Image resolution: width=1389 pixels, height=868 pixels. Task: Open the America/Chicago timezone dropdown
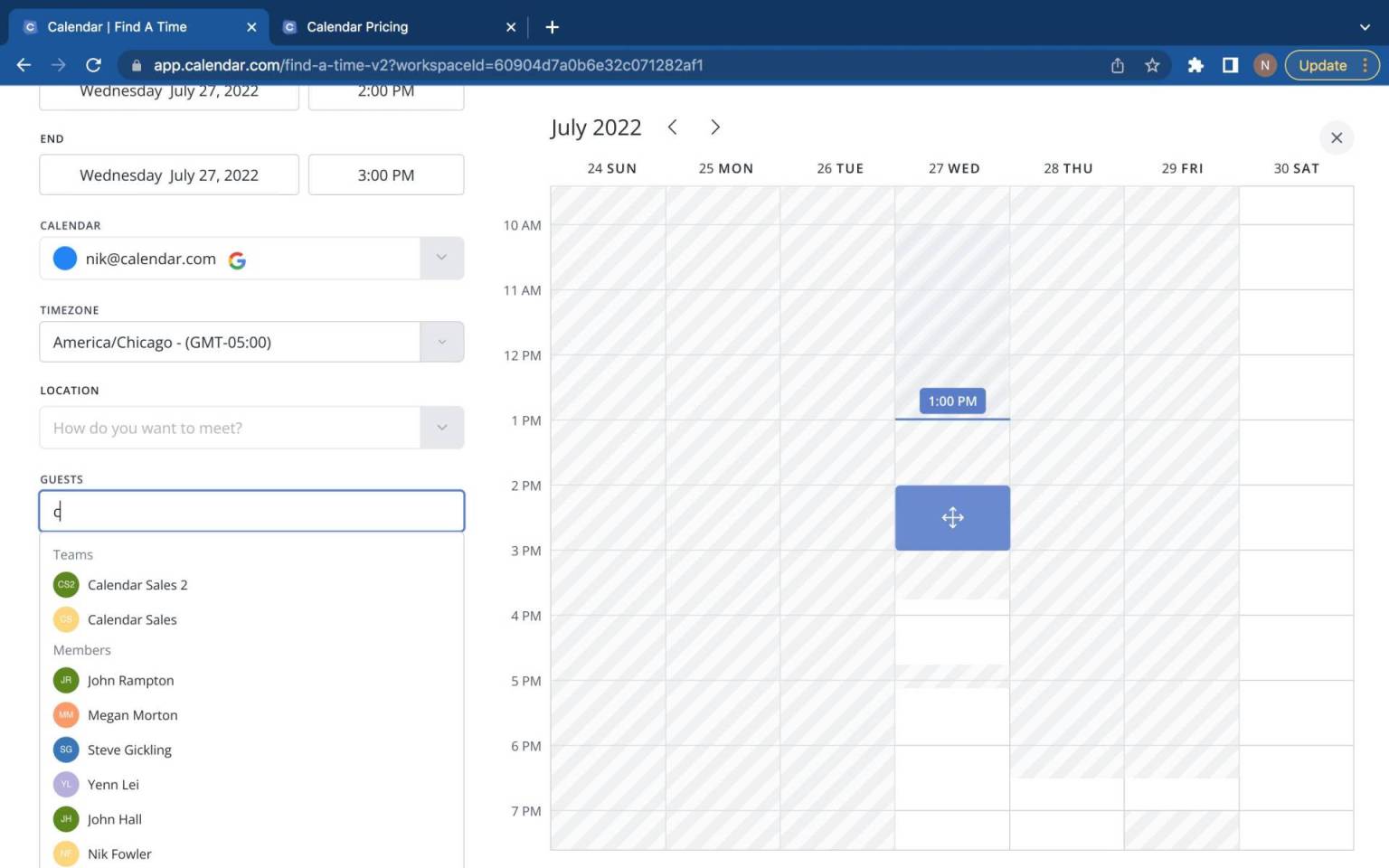point(441,342)
